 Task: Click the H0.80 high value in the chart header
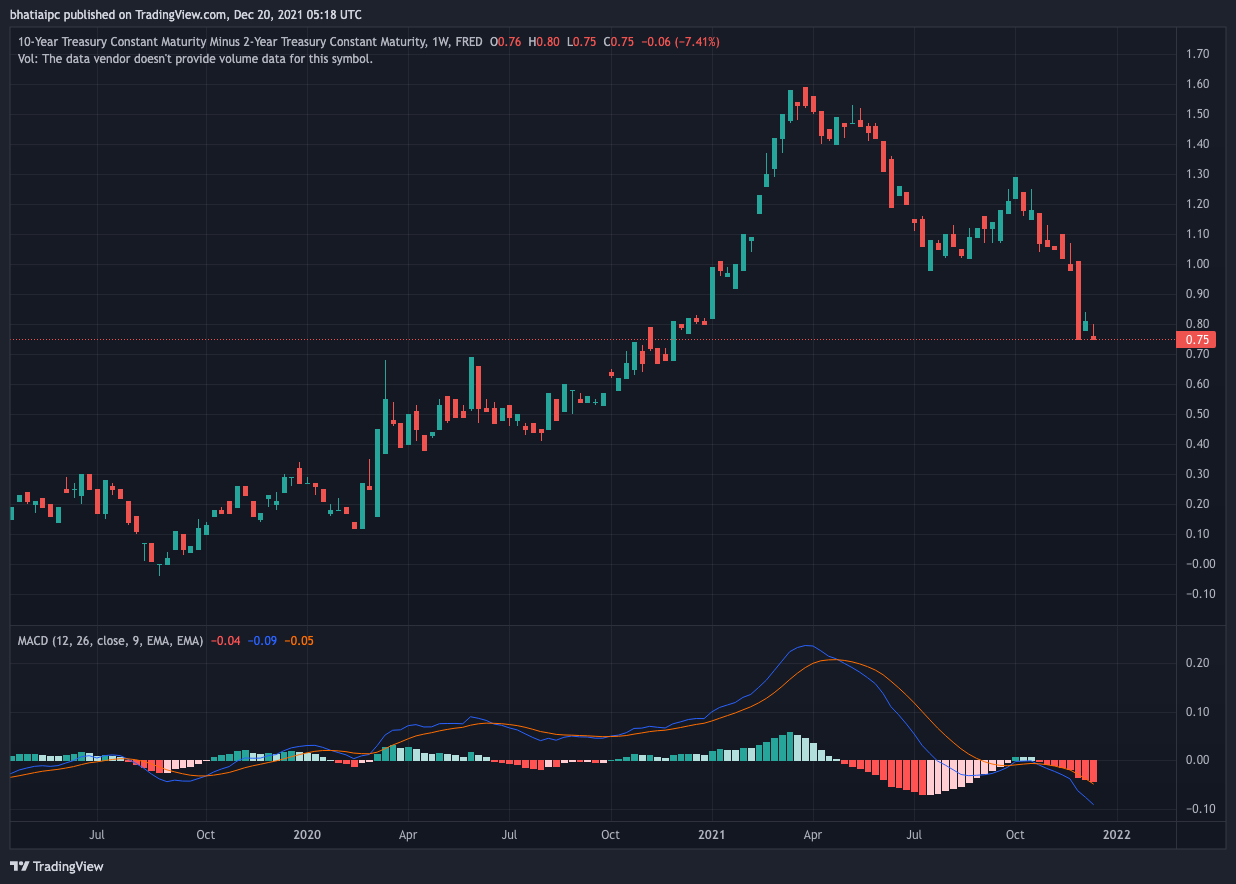tap(545, 42)
